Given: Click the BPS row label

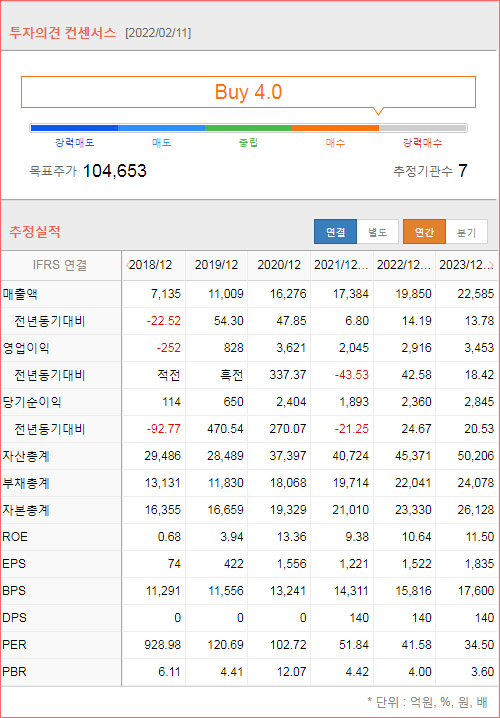Looking at the screenshot, I should tap(14, 591).
